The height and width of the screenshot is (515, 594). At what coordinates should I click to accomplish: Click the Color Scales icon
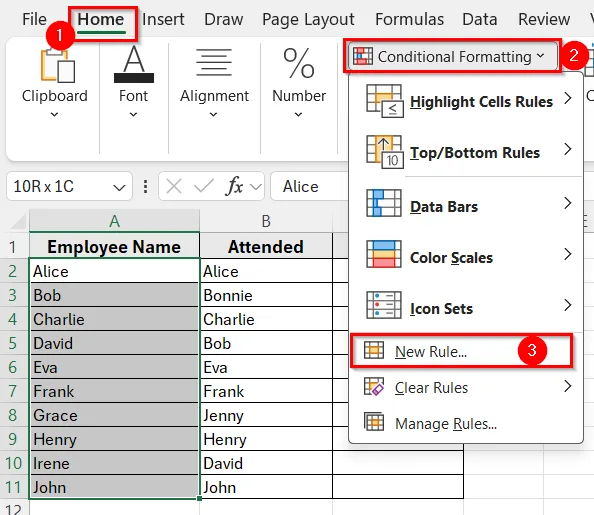tap(383, 254)
